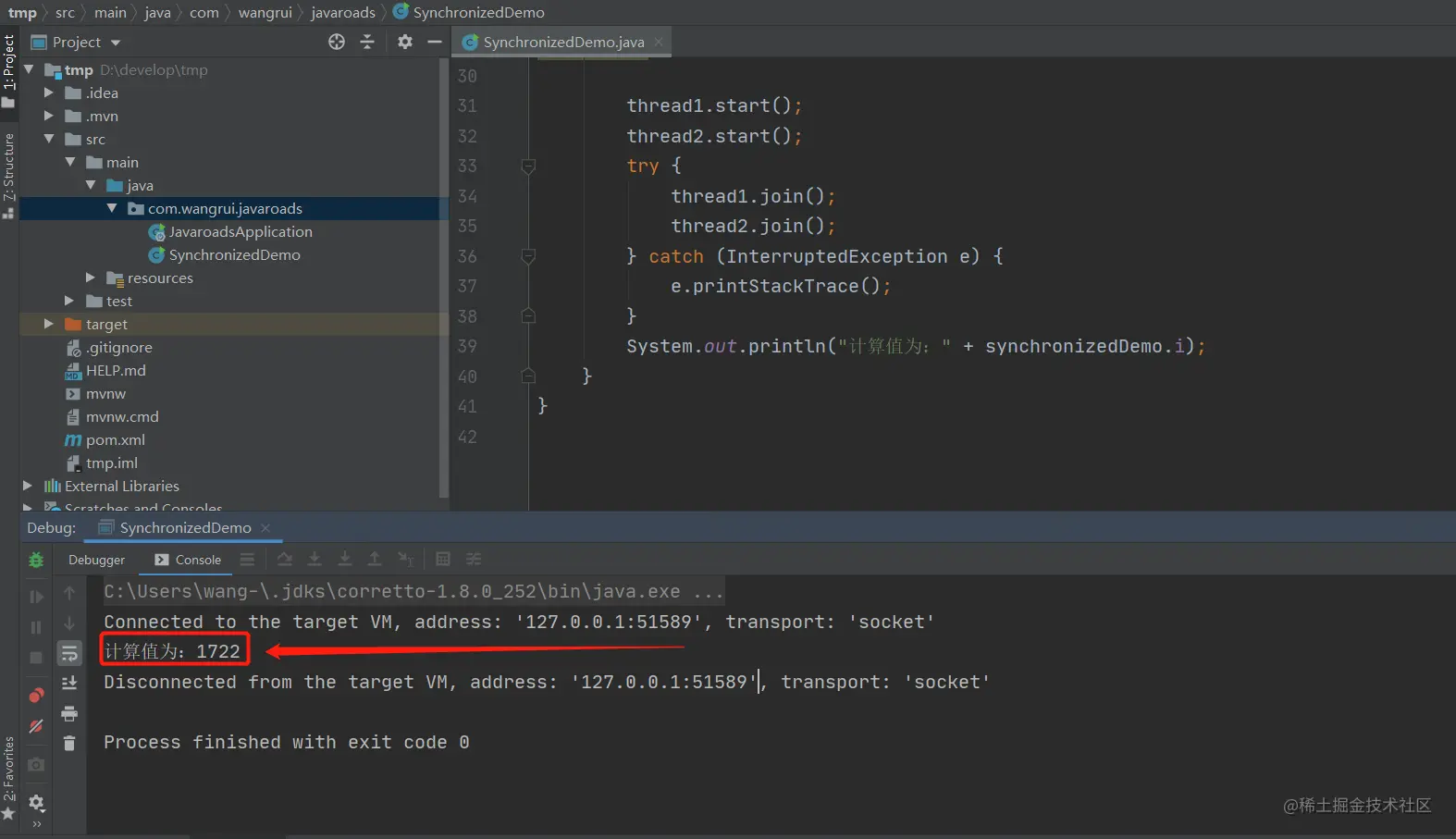Click the Up the Stack Trace arrow
1456x839 pixels.
(69, 593)
